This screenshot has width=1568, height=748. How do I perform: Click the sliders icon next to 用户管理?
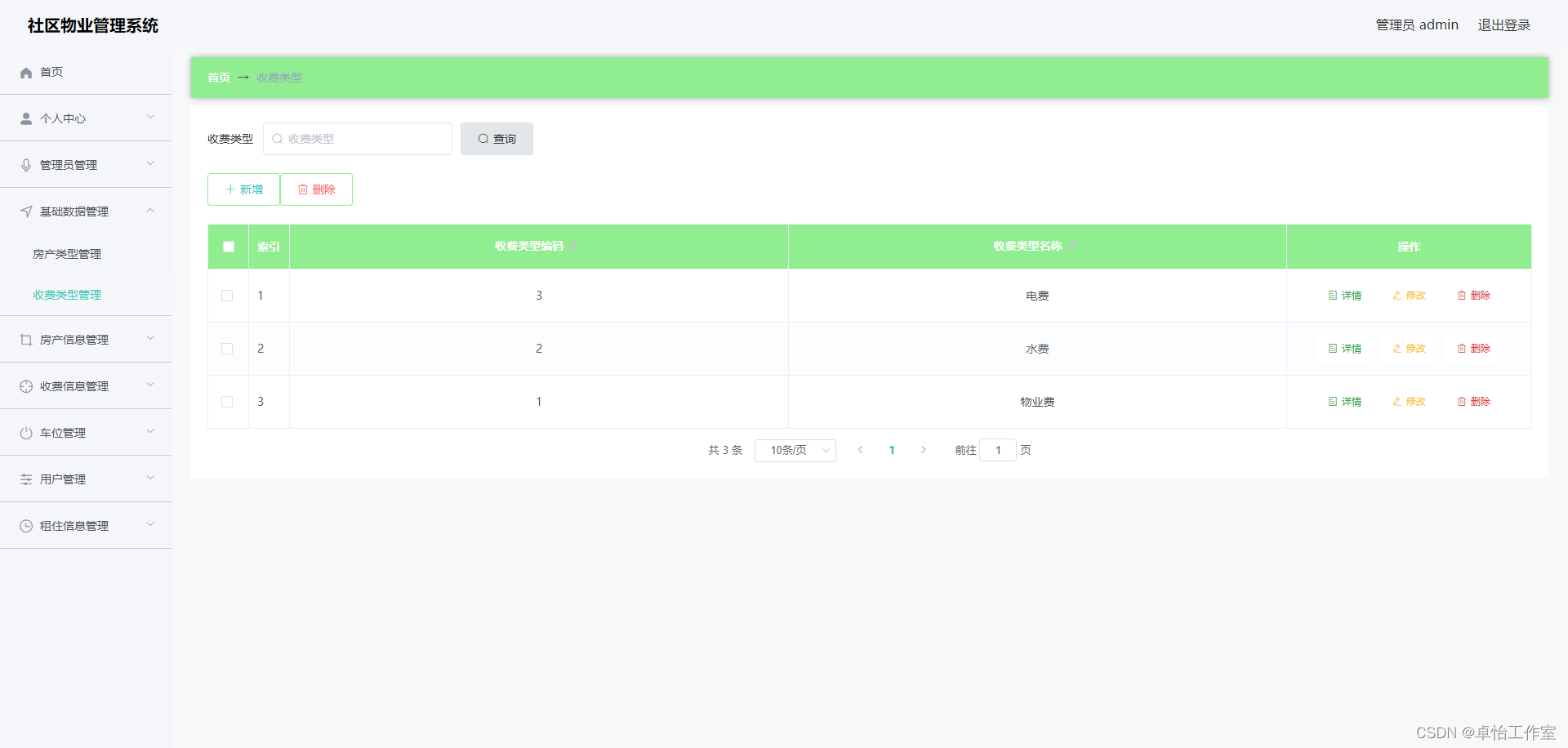(x=26, y=479)
